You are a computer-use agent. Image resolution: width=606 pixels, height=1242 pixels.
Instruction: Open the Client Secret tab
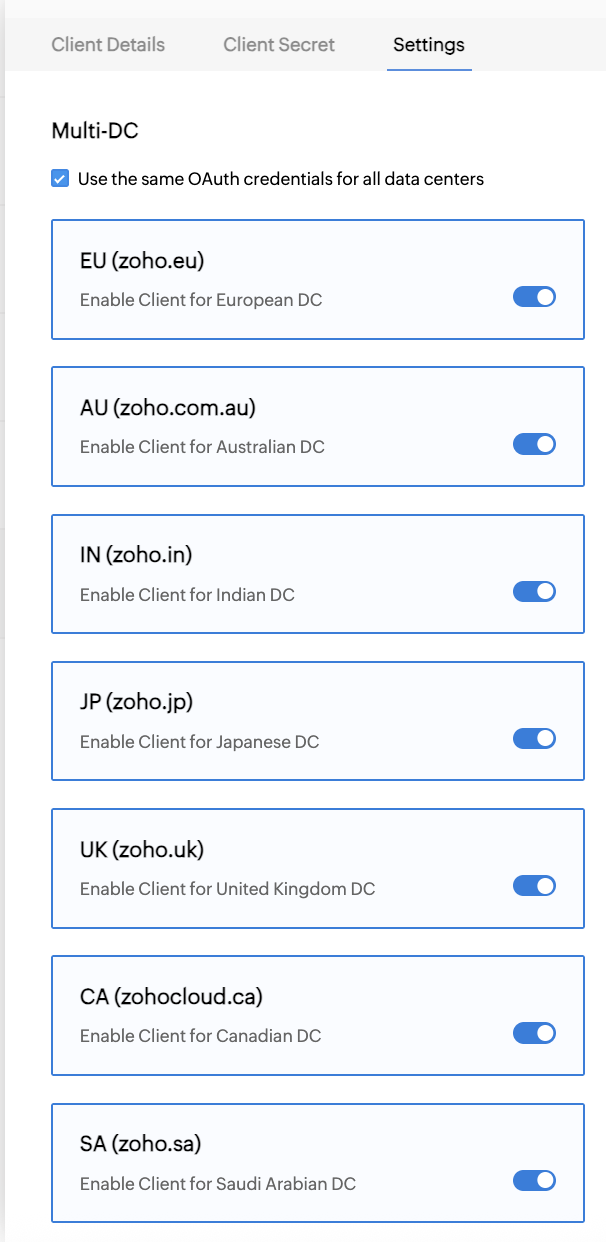(x=278, y=45)
